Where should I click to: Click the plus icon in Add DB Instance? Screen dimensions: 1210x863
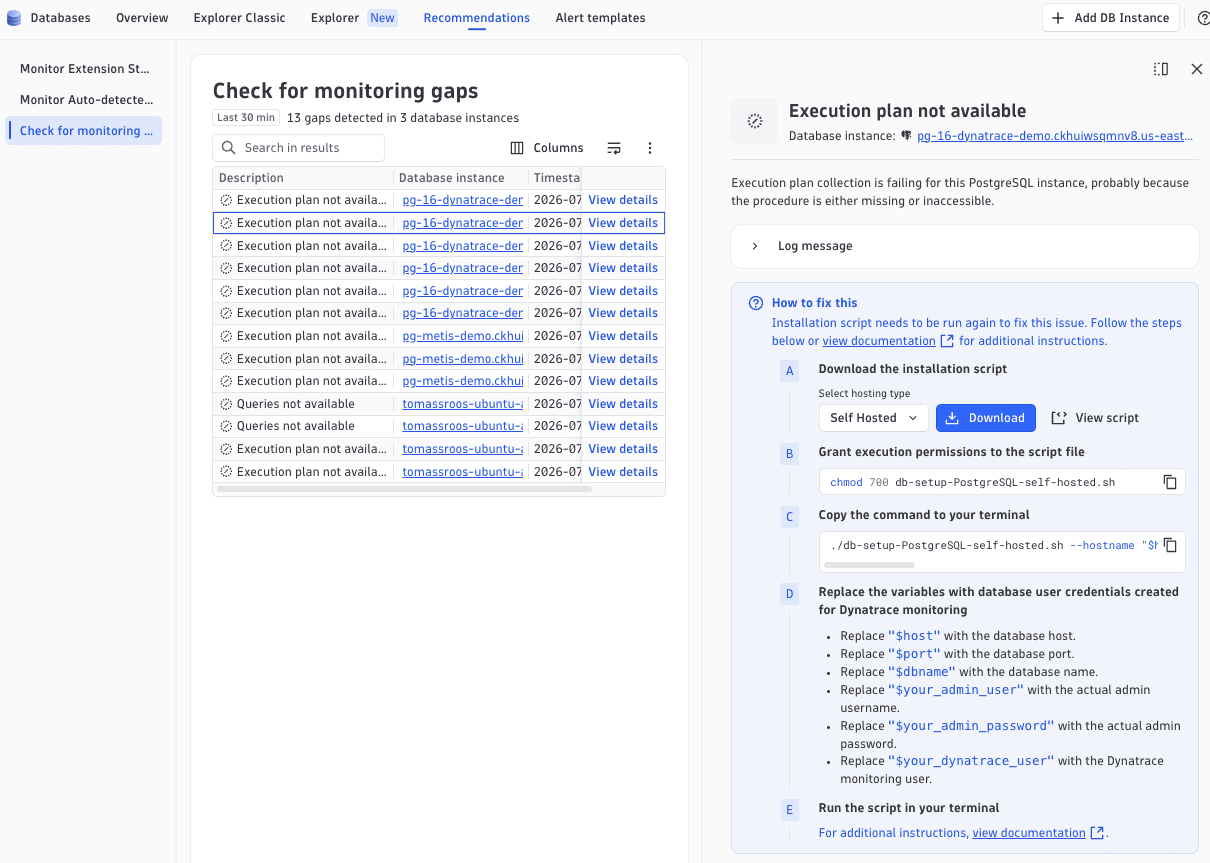(1058, 18)
